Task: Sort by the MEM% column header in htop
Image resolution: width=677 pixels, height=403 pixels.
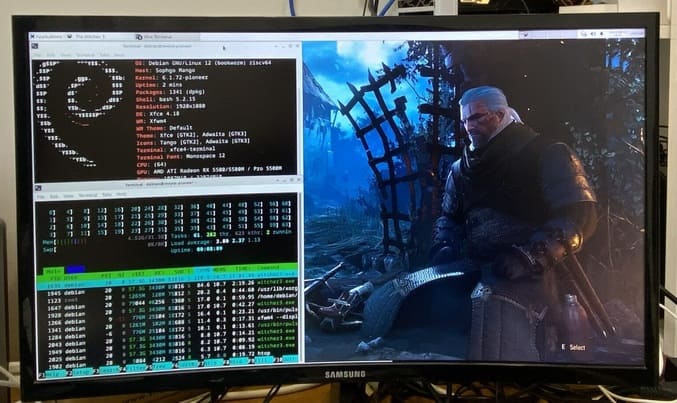Action: point(220,270)
